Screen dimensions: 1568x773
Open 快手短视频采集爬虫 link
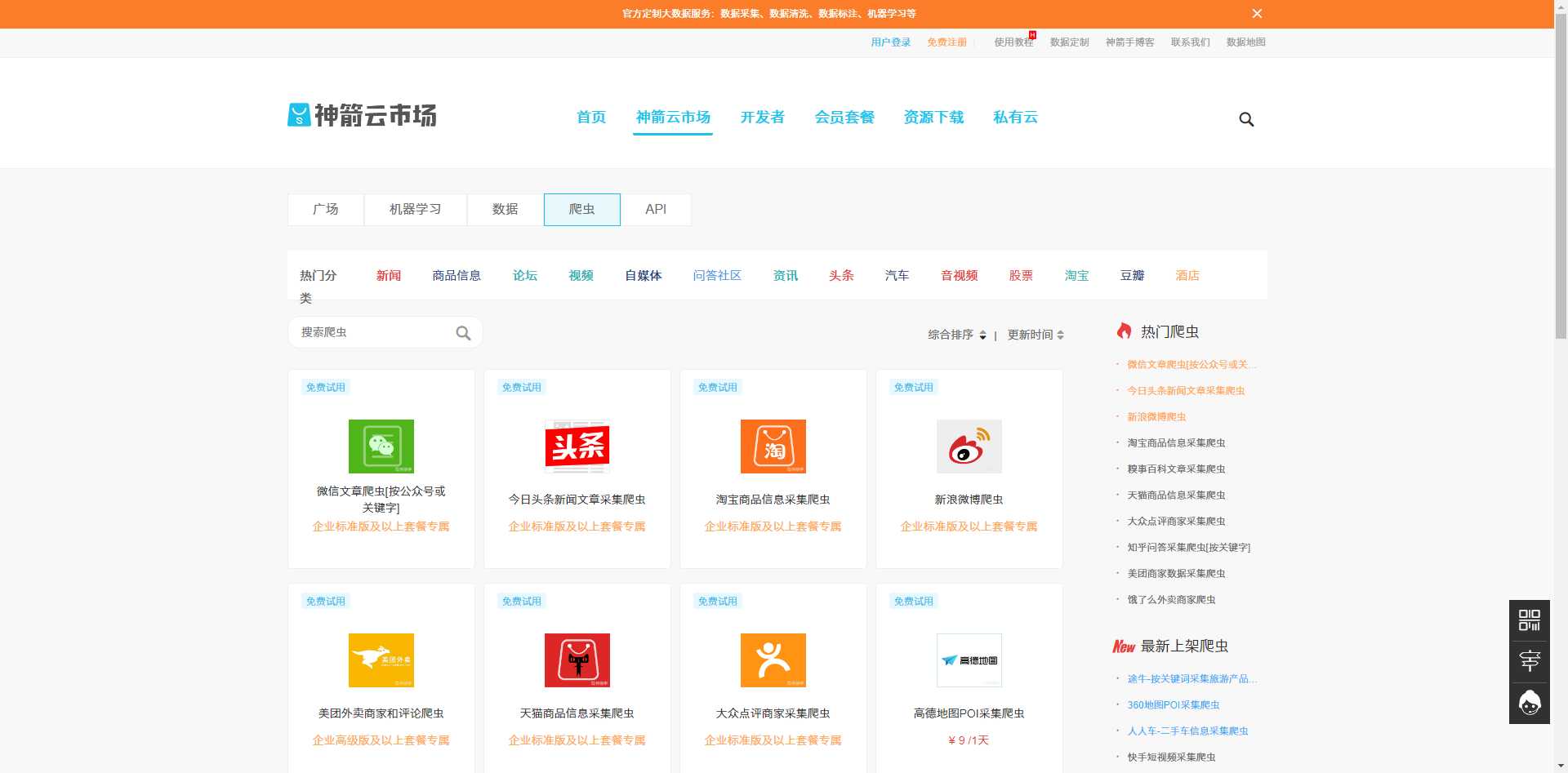click(x=1171, y=757)
